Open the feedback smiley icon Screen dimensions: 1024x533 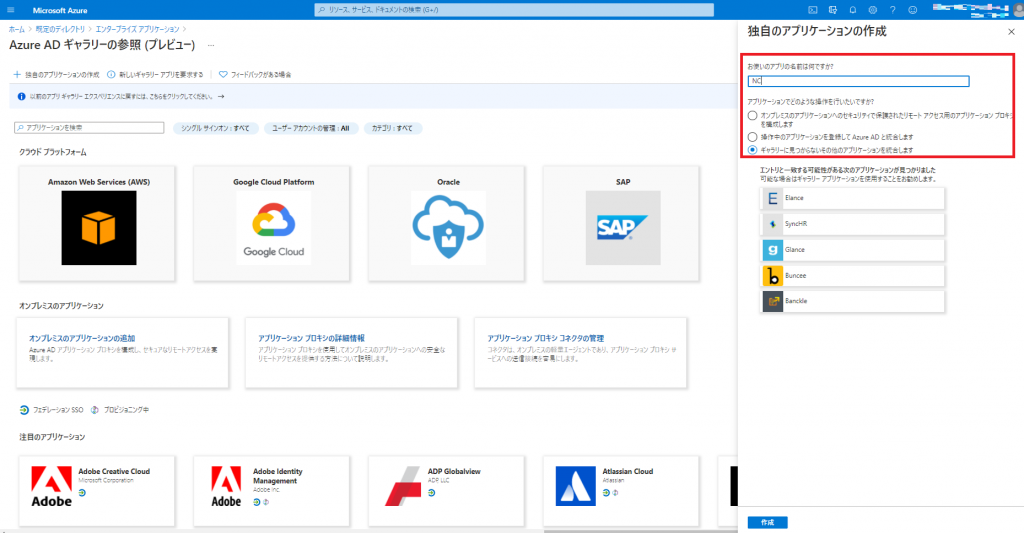click(913, 10)
